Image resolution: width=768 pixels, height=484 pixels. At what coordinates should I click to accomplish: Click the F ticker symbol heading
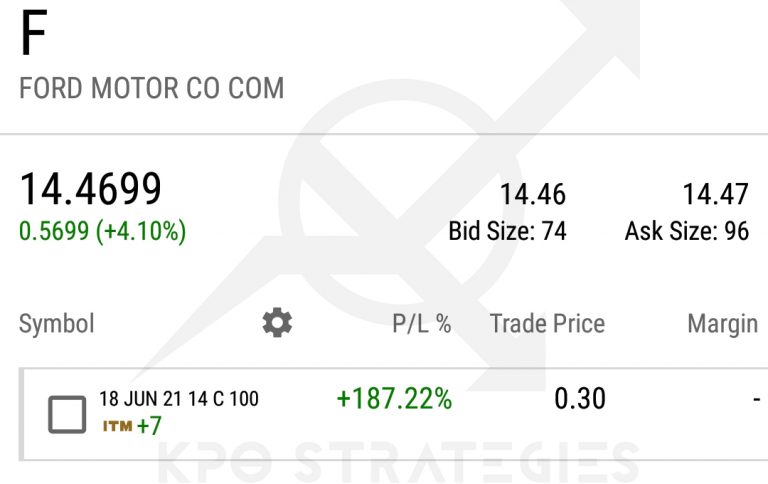click(x=33, y=36)
